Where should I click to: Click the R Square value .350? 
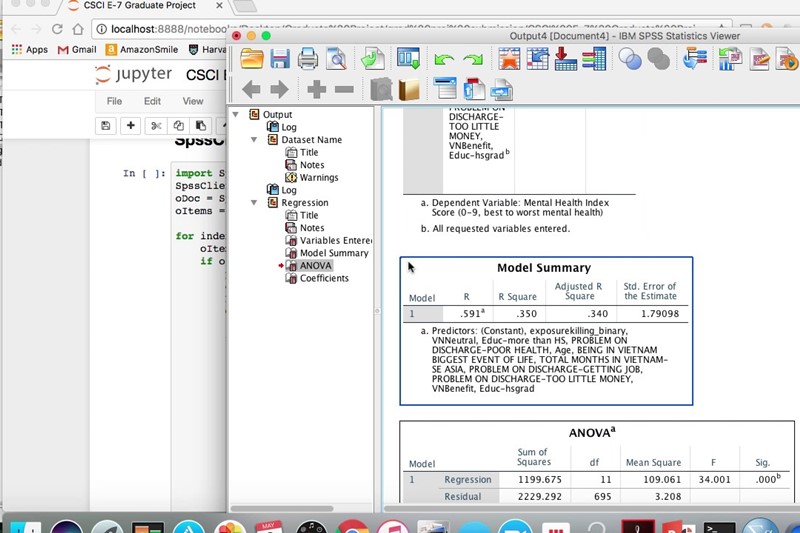526,314
